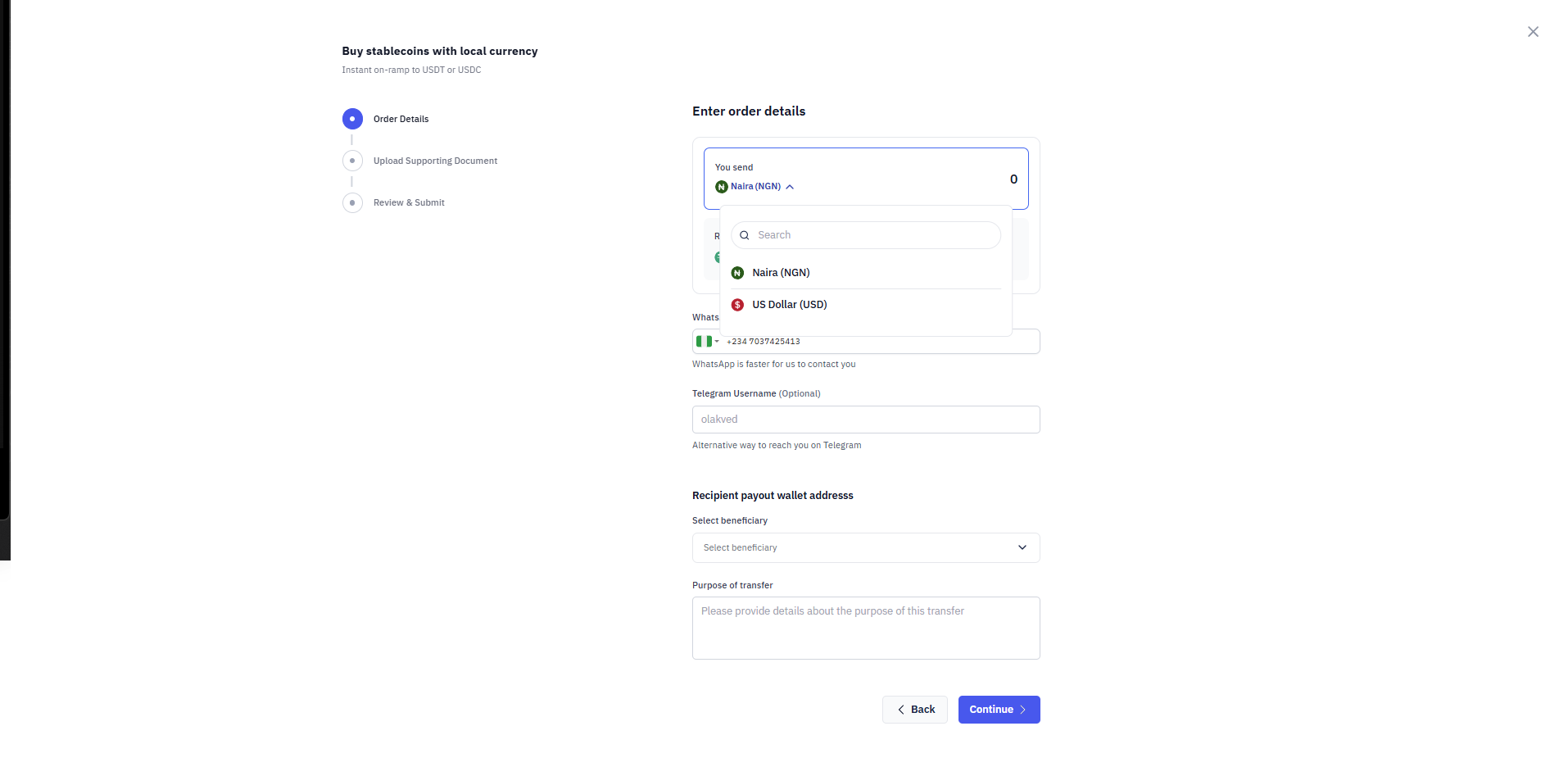Close the order dialog with X icon
Viewport: 1568px width, 767px height.
pyautogui.click(x=1533, y=32)
